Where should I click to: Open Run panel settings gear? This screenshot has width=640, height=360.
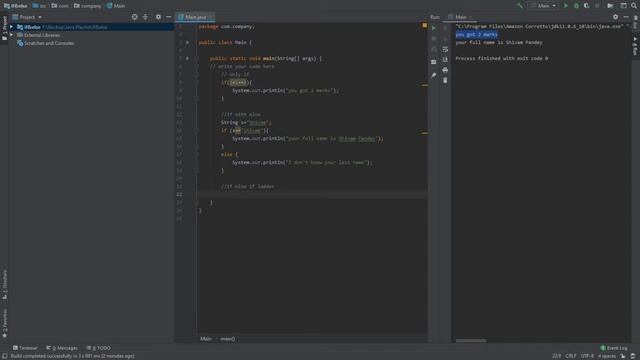click(x=616, y=17)
